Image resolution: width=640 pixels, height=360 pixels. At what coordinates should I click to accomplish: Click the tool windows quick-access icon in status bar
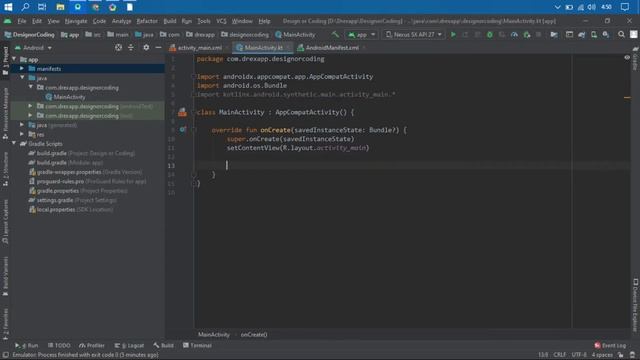click(x=6, y=355)
